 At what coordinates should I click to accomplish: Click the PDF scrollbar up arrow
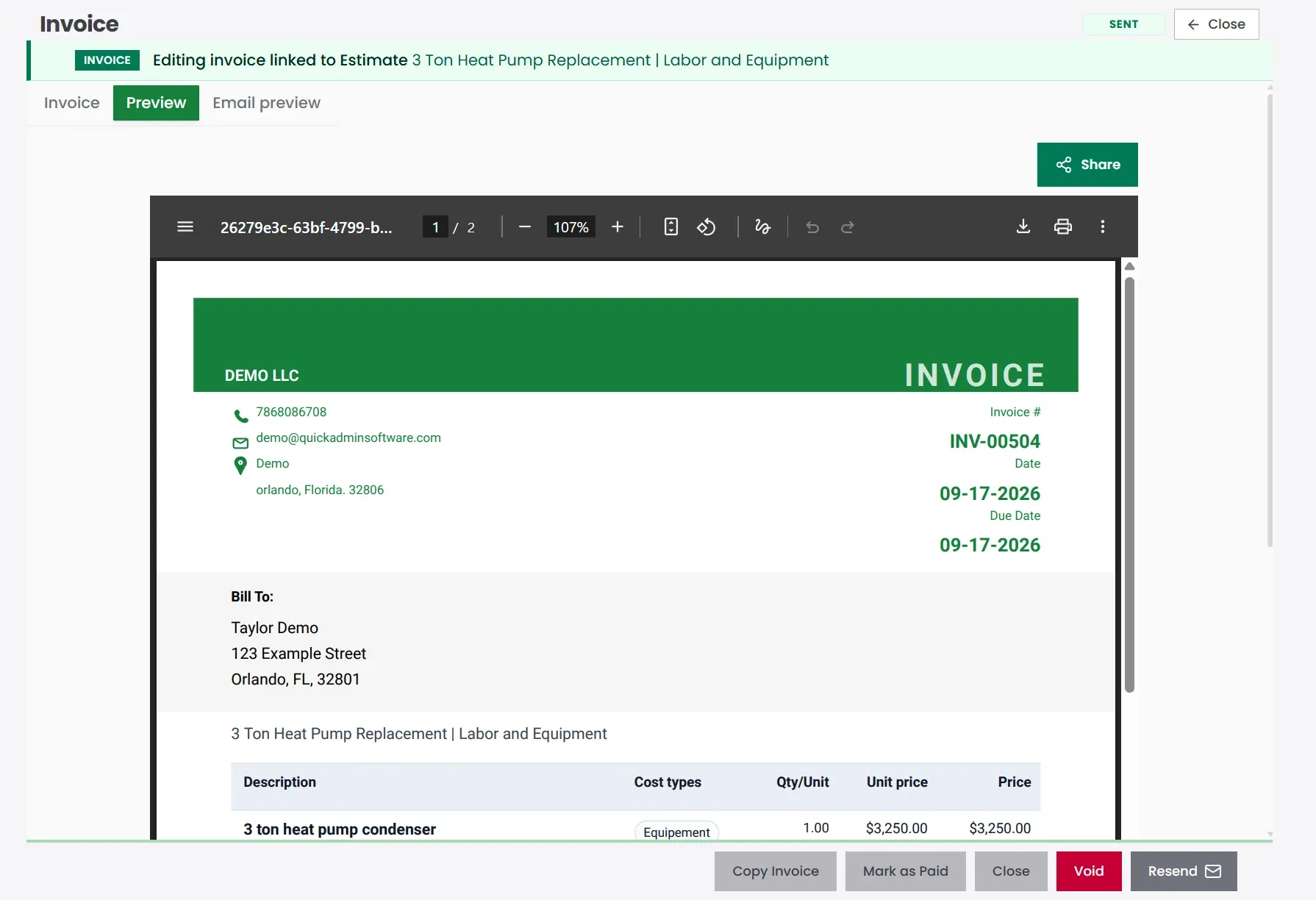(1130, 266)
